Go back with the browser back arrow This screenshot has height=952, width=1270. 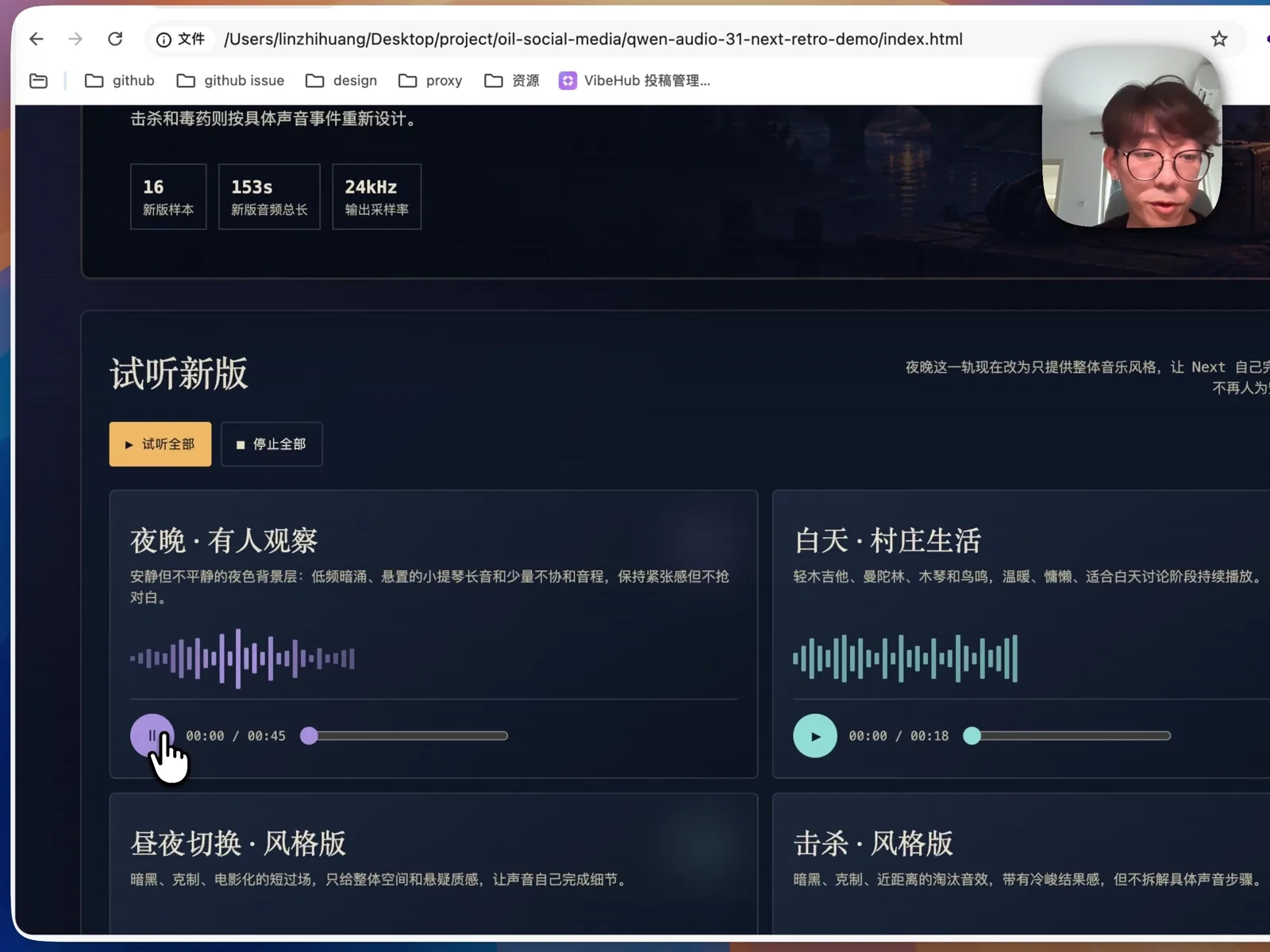click(x=37, y=39)
